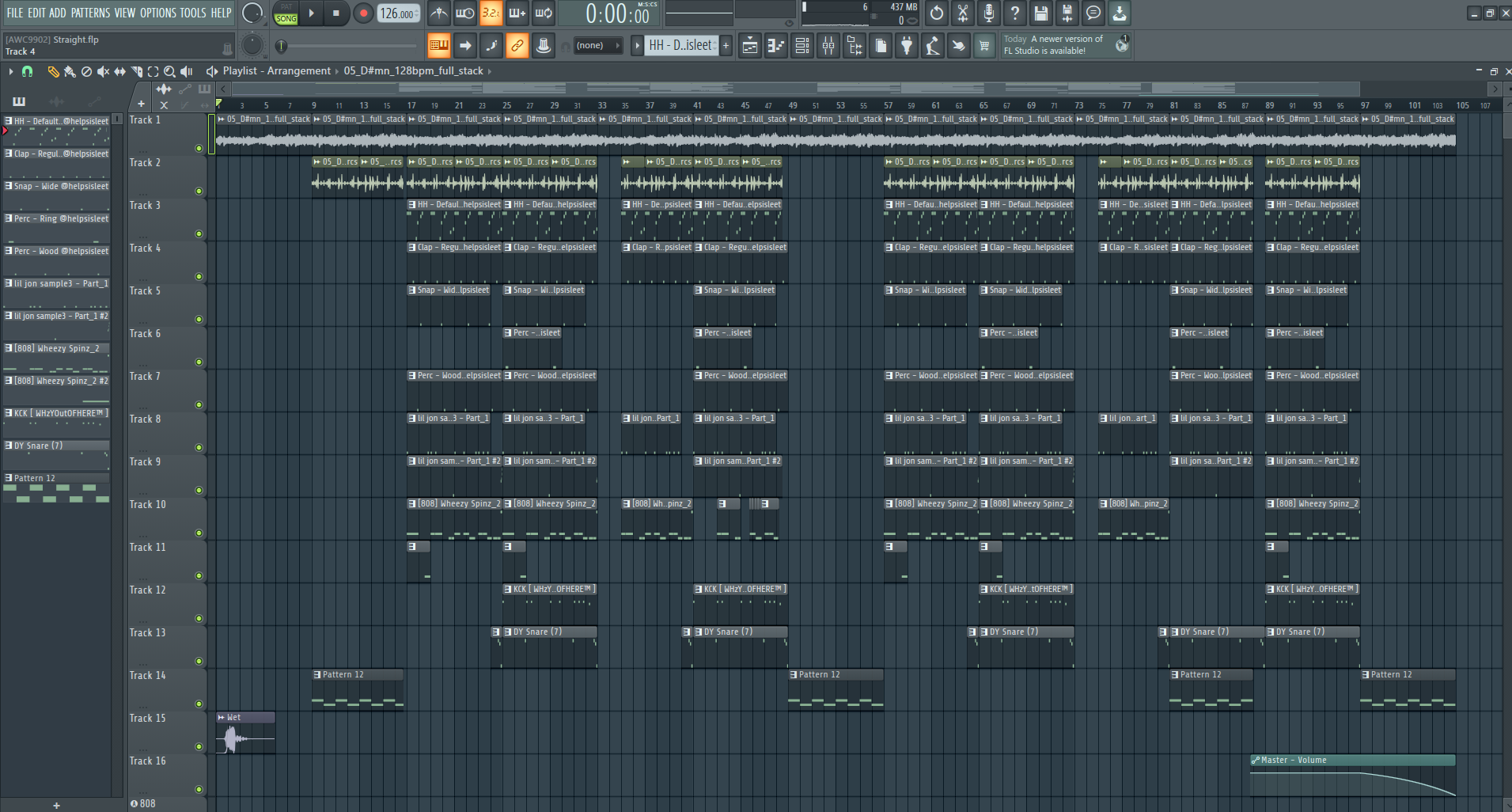1512x812 pixels.
Task: Select the pencil draw tool in playlist
Action: [53, 71]
